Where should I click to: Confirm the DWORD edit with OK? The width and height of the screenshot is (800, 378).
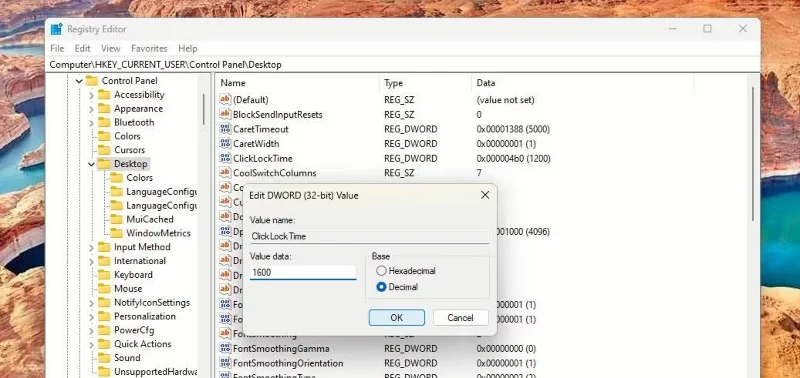click(396, 317)
